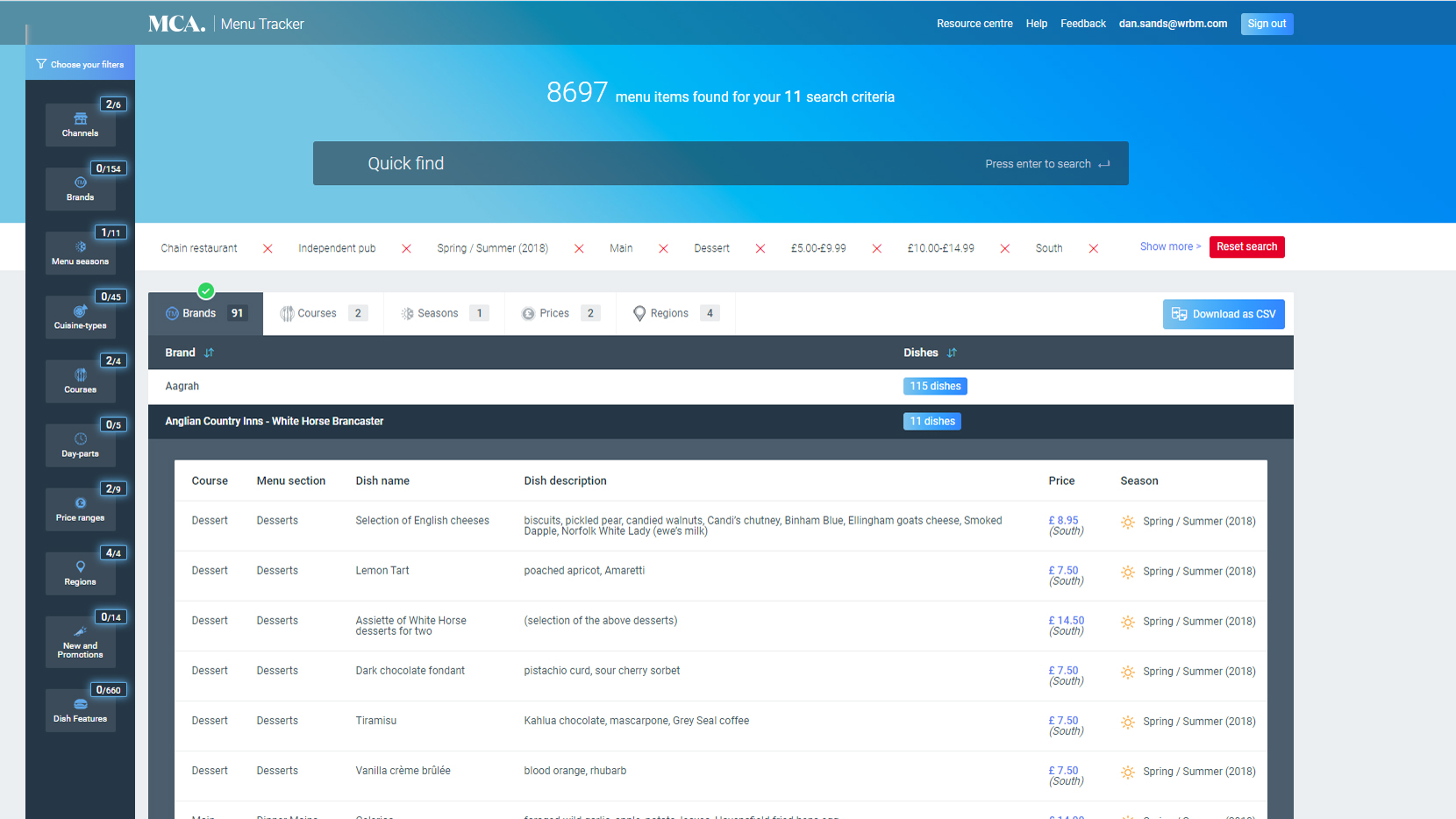Click the sun icon in Lemon Tart row
Image resolution: width=1456 pixels, height=819 pixels.
[1128, 573]
